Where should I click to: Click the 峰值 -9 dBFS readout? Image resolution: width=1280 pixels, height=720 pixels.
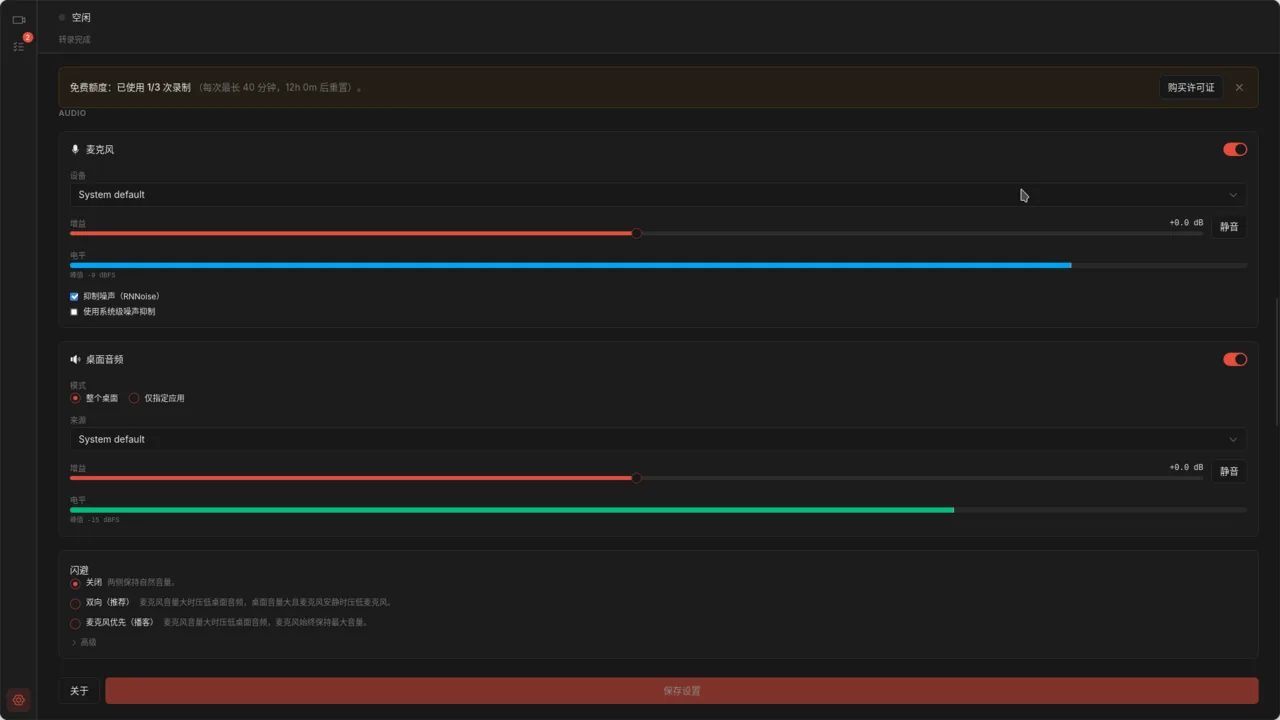pos(93,275)
